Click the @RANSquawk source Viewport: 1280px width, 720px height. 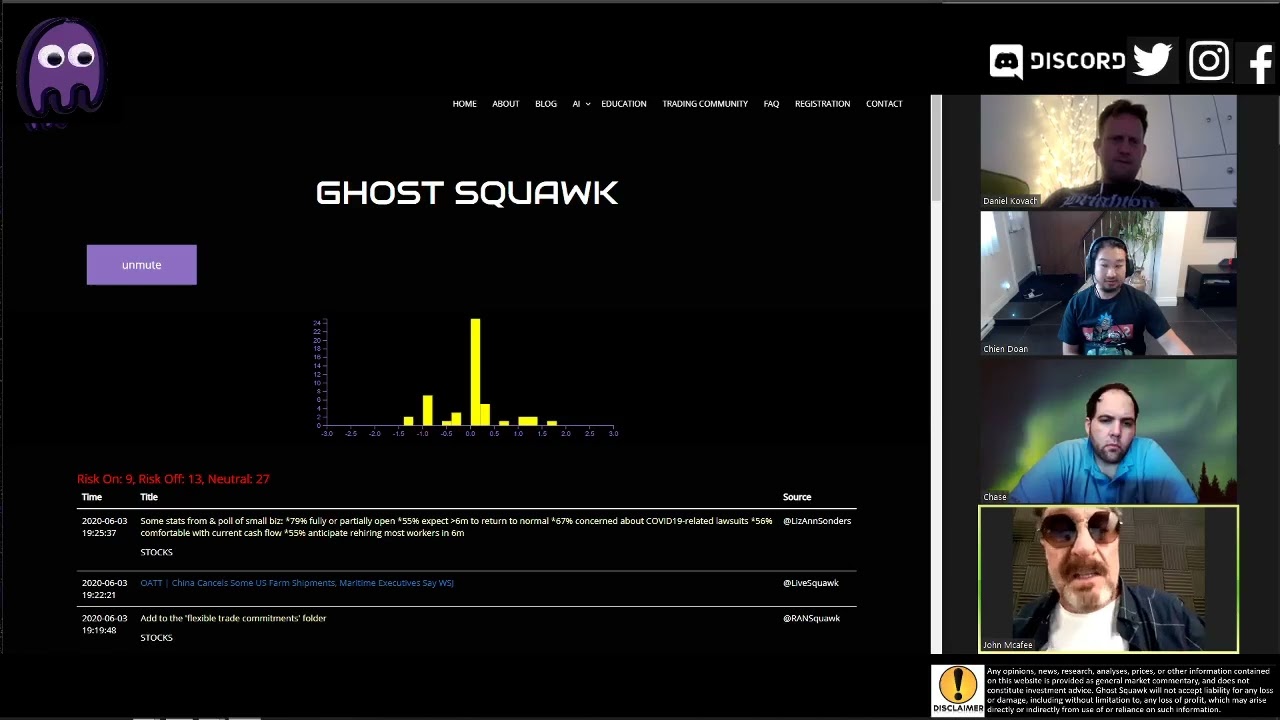811,618
